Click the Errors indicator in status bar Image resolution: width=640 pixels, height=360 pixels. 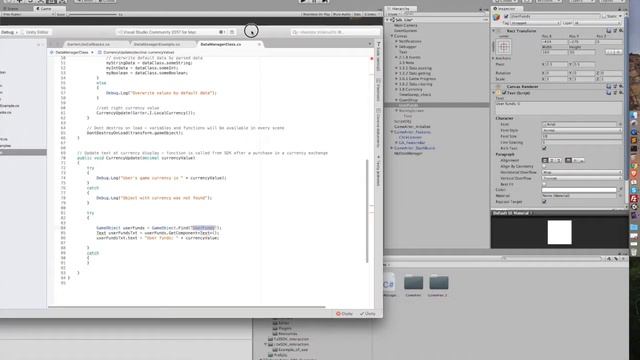(x=344, y=314)
